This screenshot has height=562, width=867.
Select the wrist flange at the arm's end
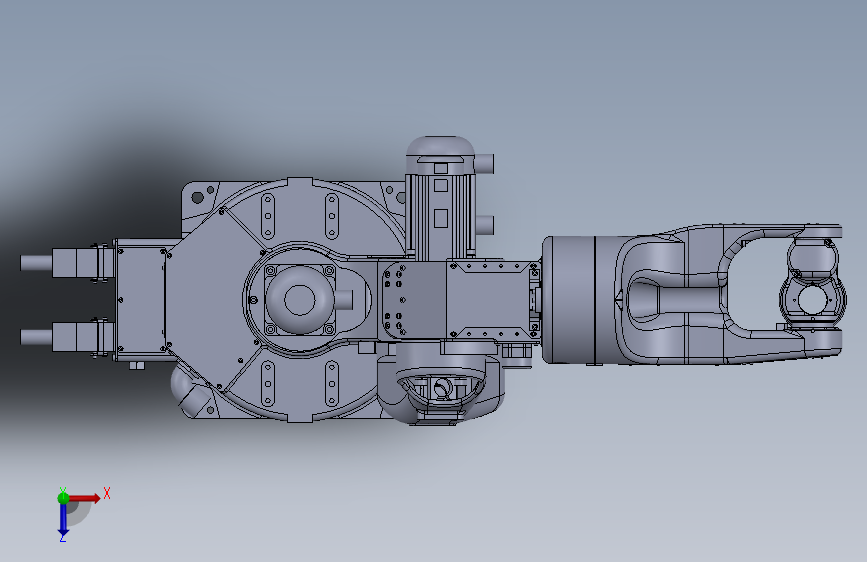[x=813, y=299]
